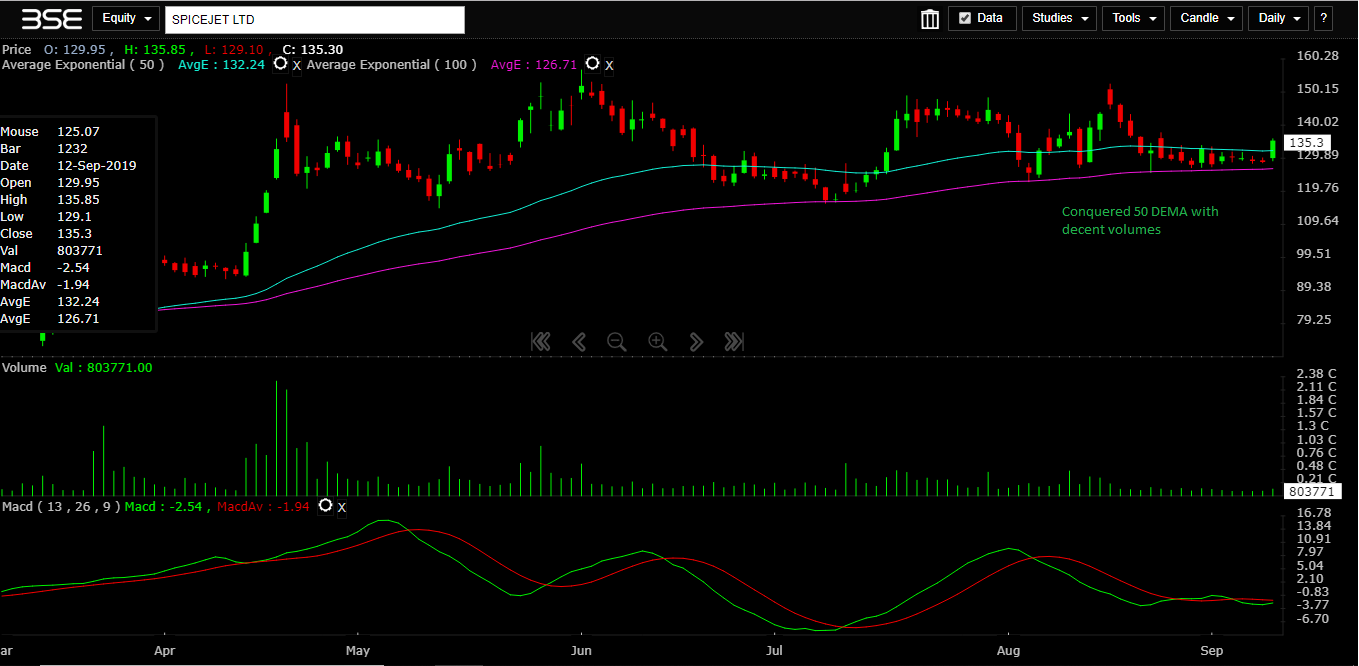Image resolution: width=1359 pixels, height=666 pixels.
Task: Click the question mark help button
Action: 1324,18
